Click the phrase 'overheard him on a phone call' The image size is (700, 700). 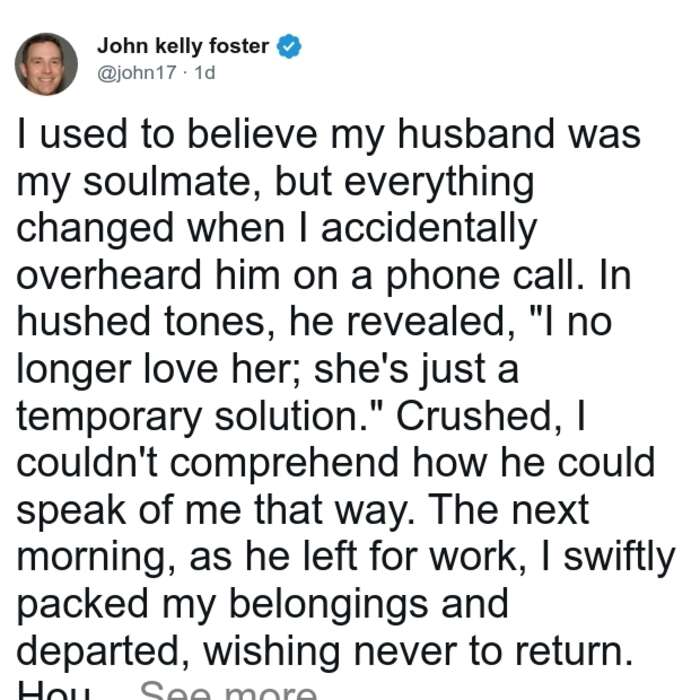click(x=300, y=276)
